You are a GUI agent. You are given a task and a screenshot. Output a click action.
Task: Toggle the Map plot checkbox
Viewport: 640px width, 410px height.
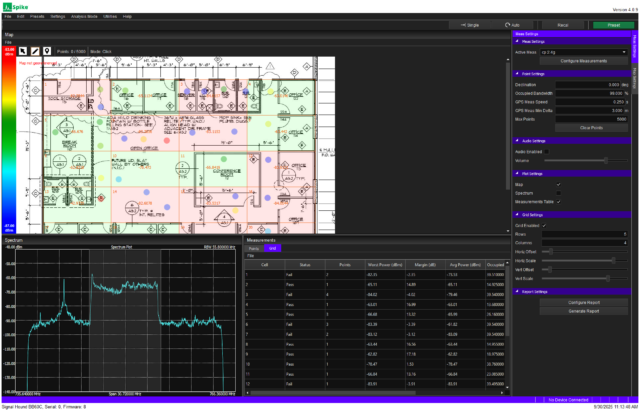click(558, 184)
